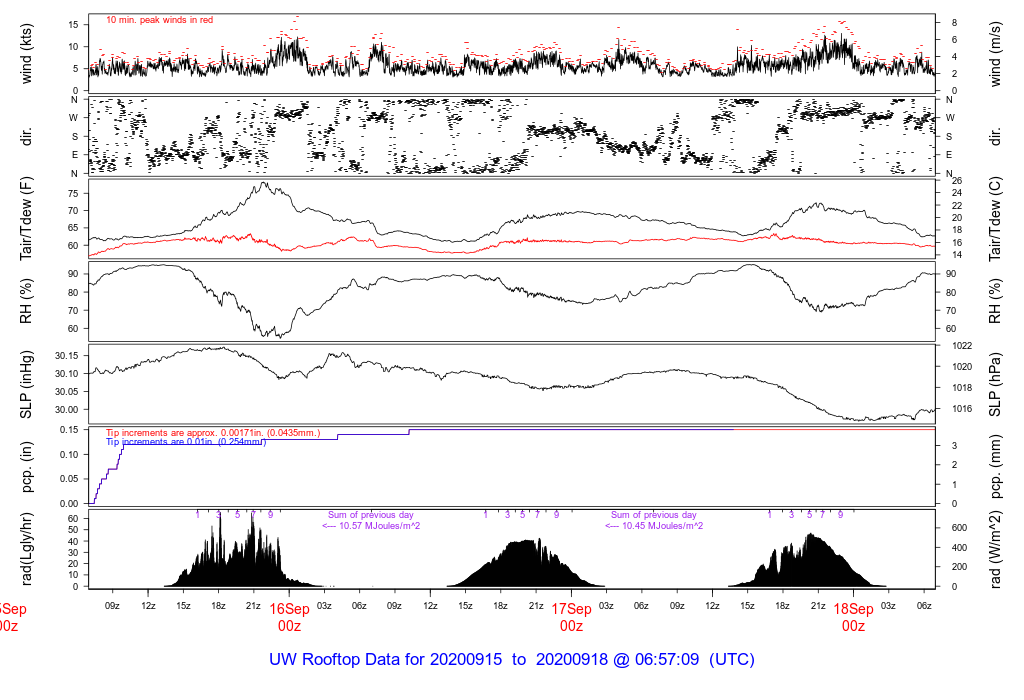Click the "30.10" pressure tick label

click(66, 374)
